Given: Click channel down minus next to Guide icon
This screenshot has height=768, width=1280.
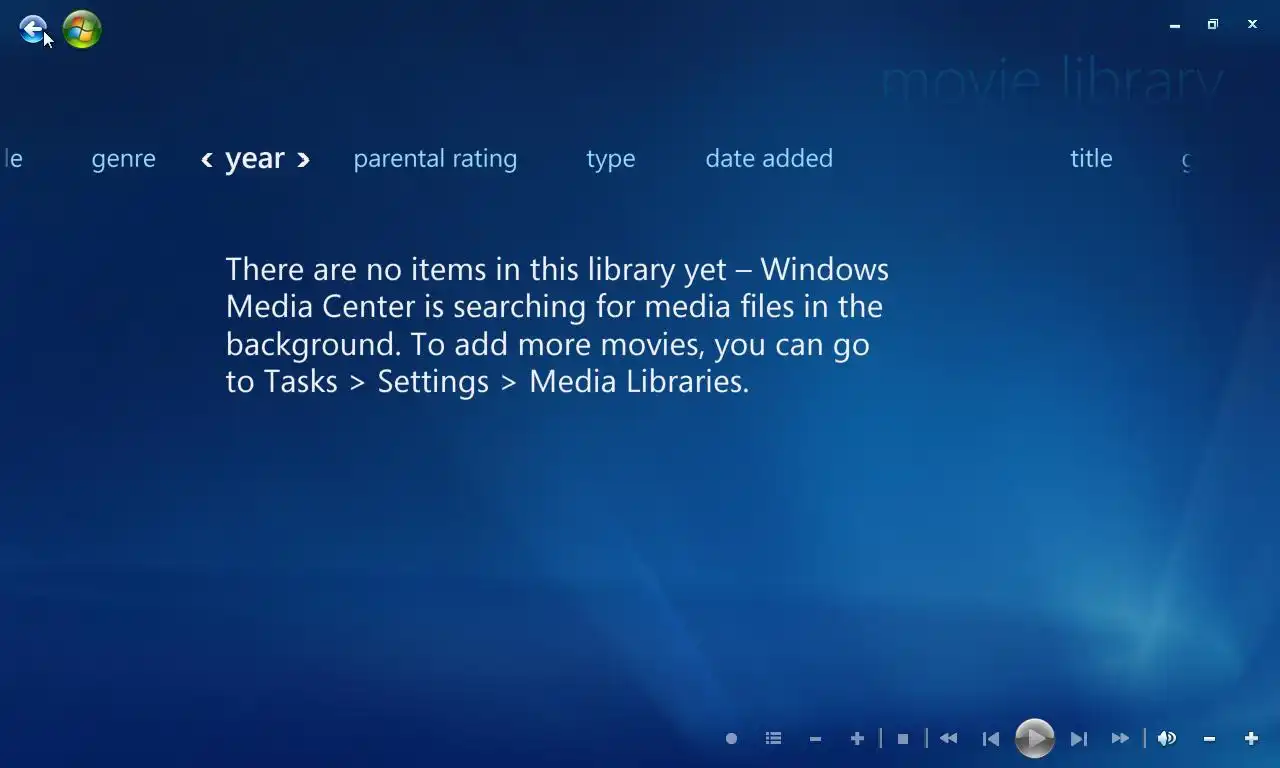Looking at the screenshot, I should [x=815, y=739].
